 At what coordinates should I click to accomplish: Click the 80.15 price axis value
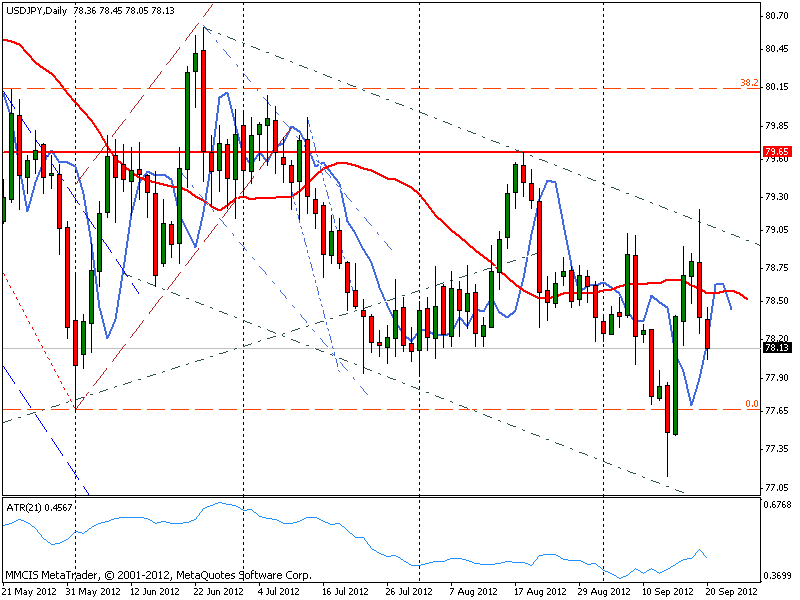click(x=777, y=87)
